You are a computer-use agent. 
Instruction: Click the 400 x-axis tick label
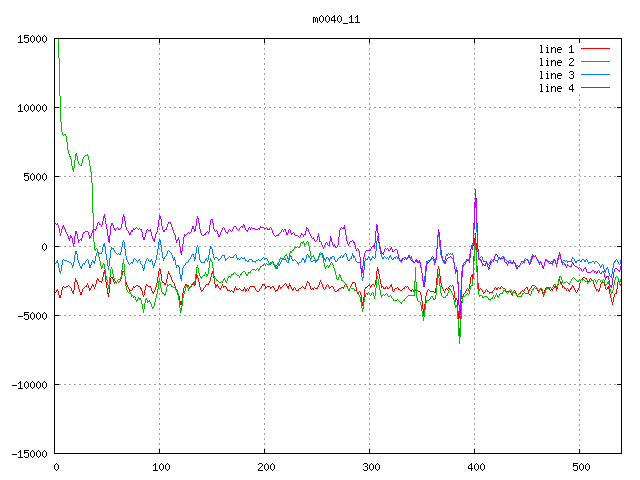tap(475, 467)
